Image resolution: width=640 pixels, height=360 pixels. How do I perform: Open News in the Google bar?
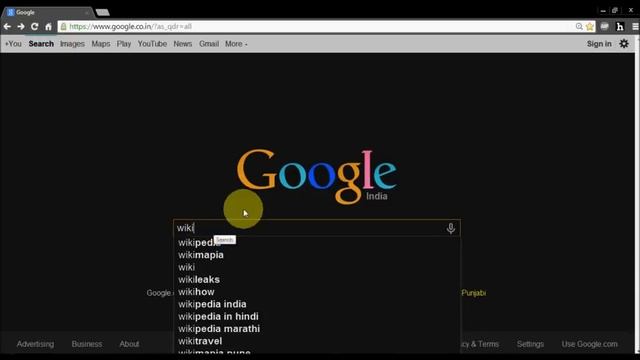[x=182, y=44]
